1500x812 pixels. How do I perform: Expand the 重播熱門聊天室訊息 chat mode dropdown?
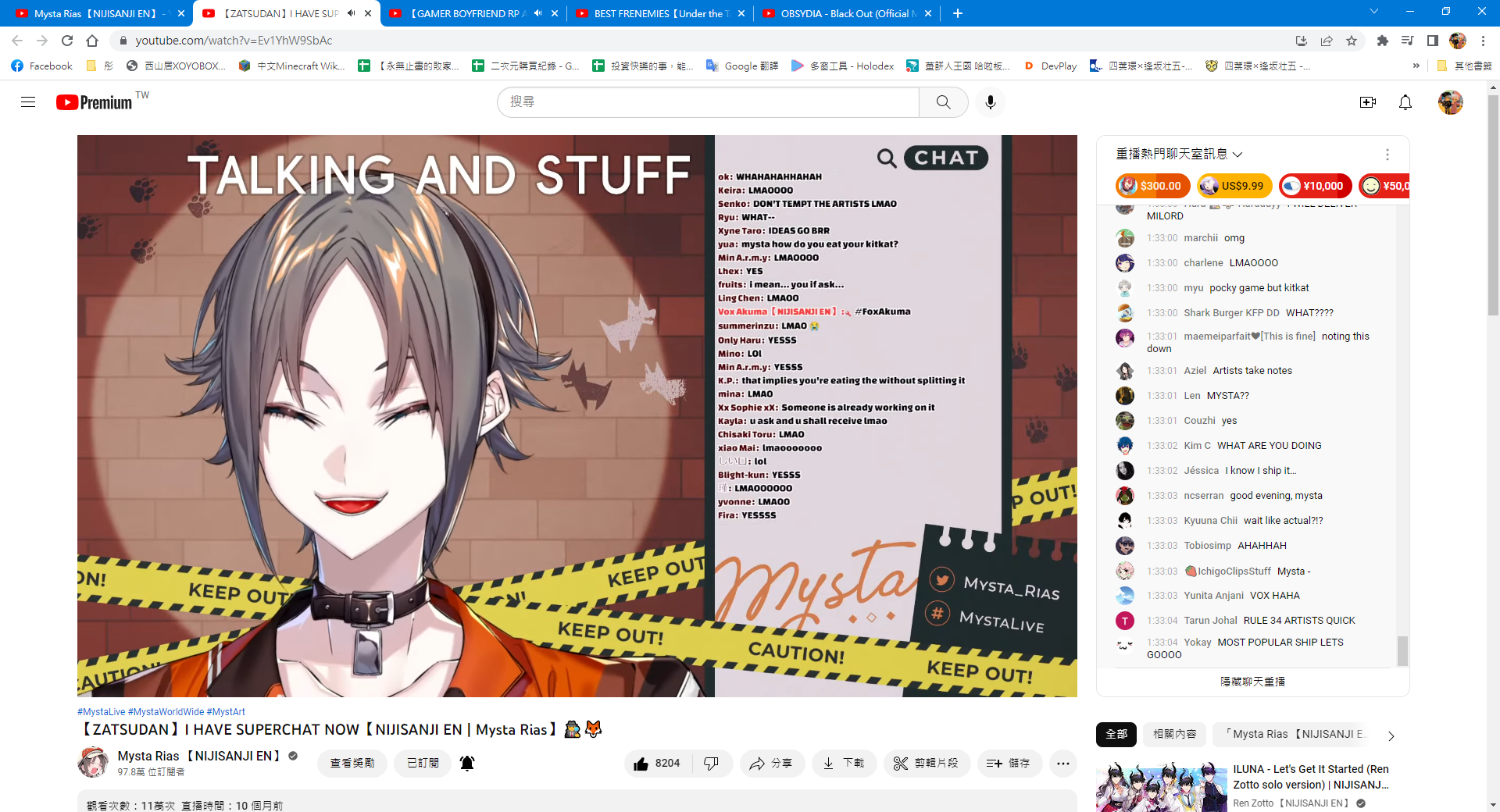click(1180, 155)
